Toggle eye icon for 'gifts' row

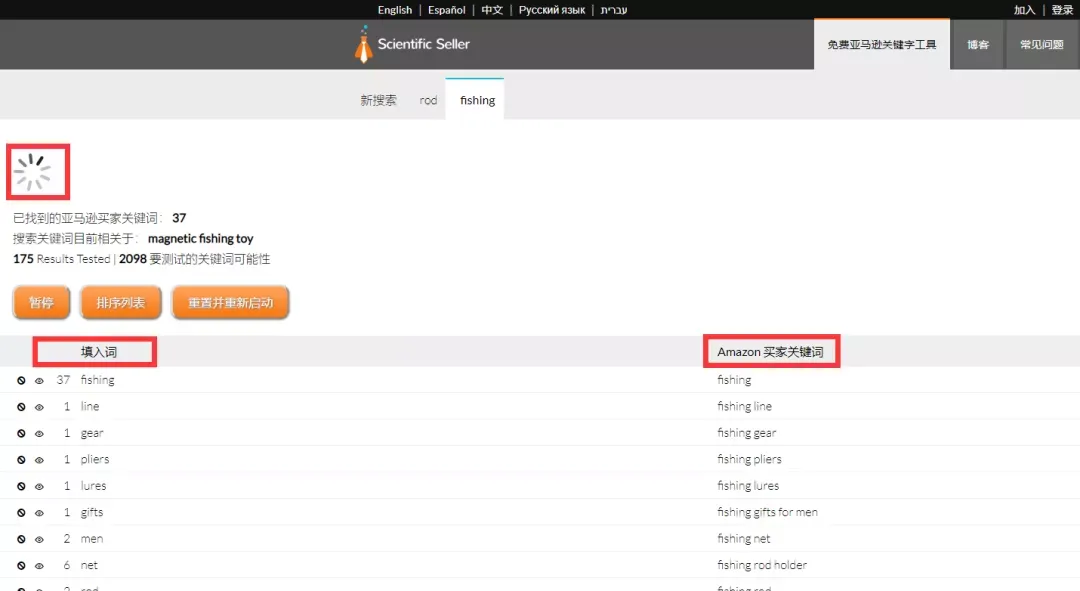[39, 512]
